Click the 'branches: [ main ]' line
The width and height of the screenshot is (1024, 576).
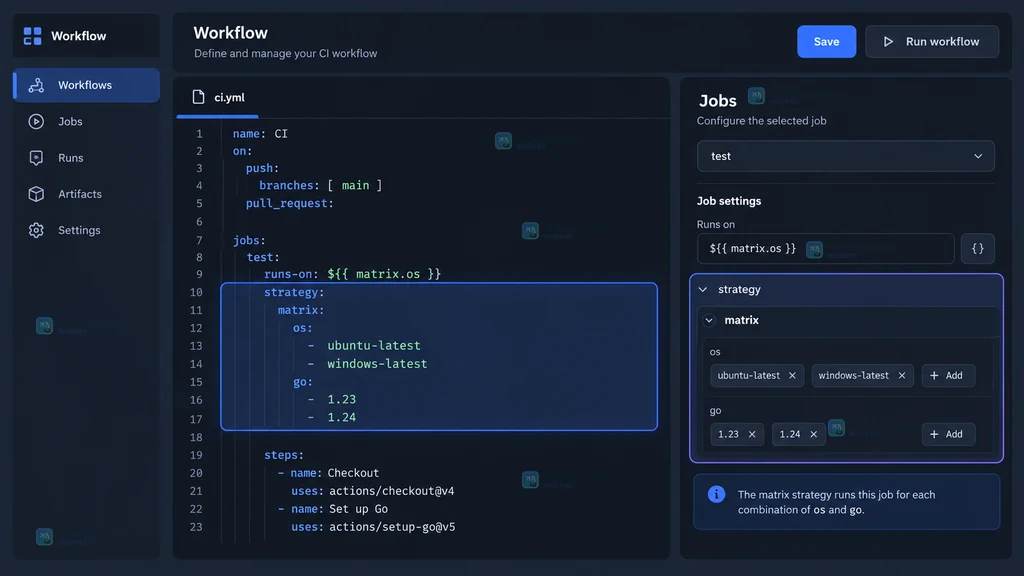320,185
